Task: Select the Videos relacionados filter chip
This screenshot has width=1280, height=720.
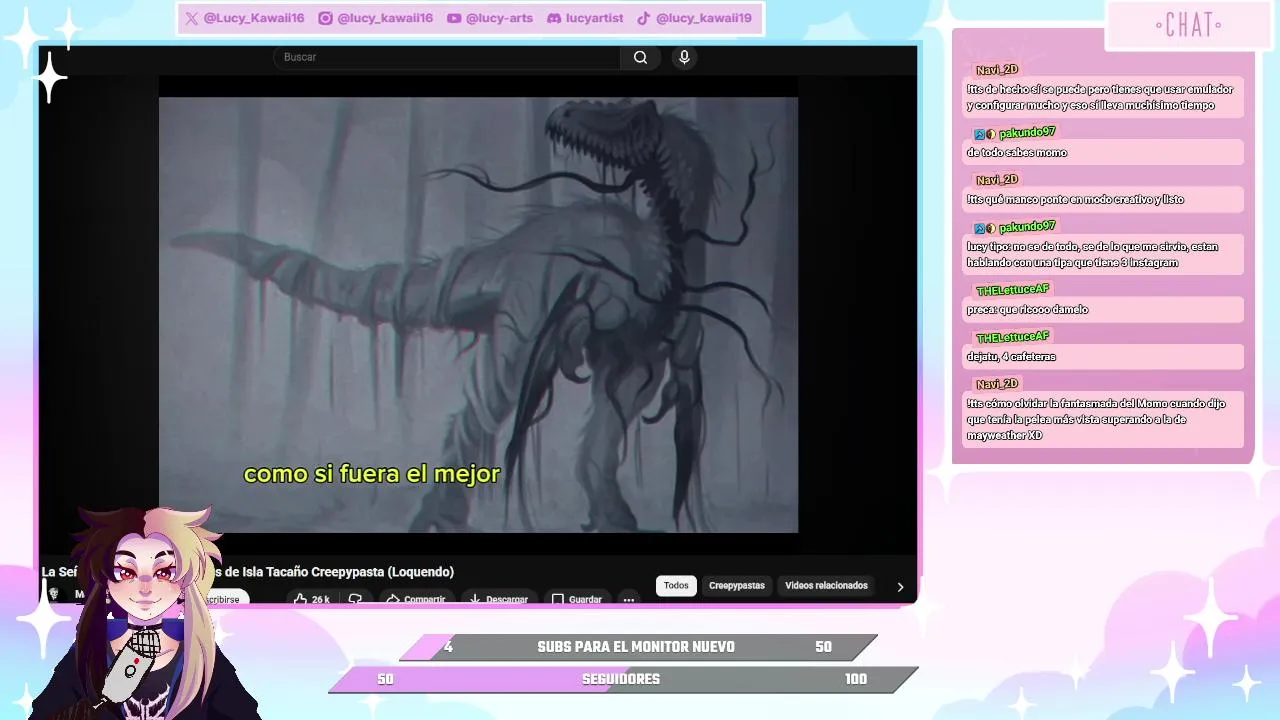Action: [826, 585]
